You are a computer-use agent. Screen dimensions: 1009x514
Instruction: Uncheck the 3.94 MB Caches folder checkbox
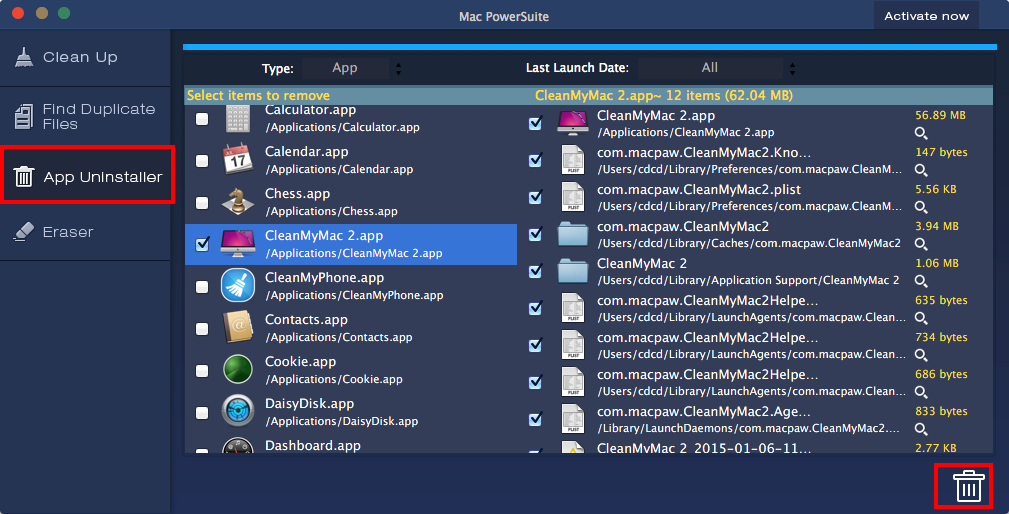pyautogui.click(x=535, y=234)
